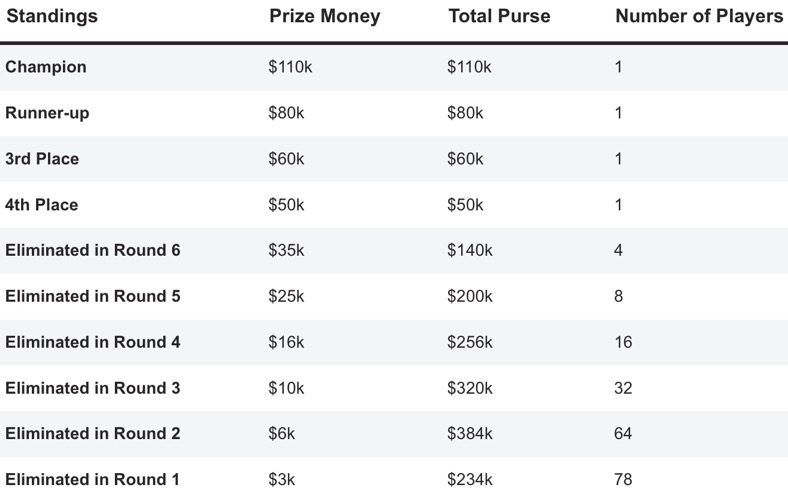The width and height of the screenshot is (788, 499).
Task: Select the $384k total purse cell
Action: [x=470, y=434]
